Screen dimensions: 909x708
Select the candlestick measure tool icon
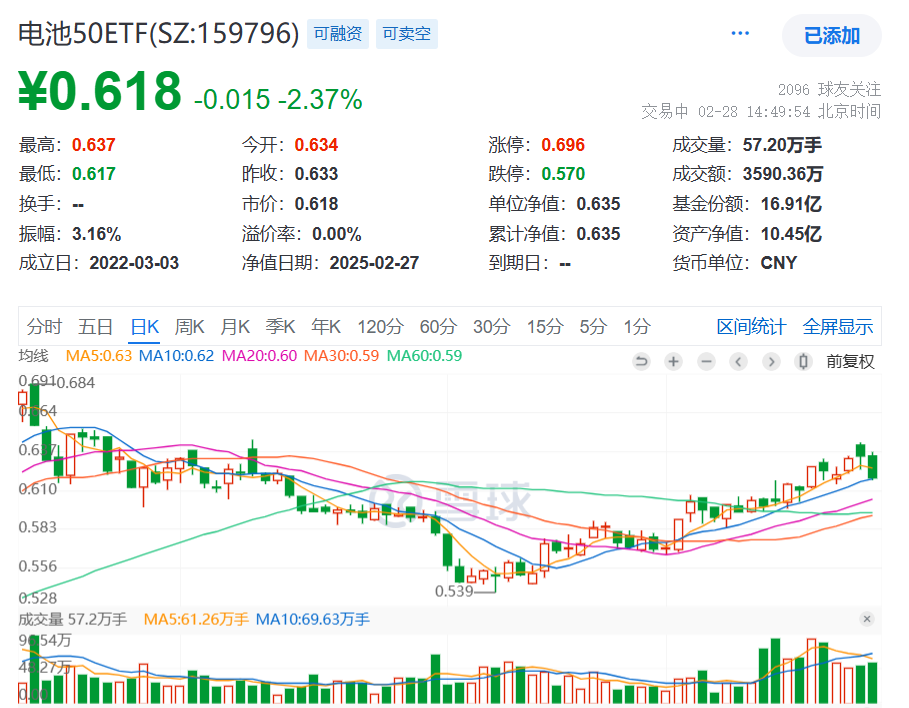802,361
